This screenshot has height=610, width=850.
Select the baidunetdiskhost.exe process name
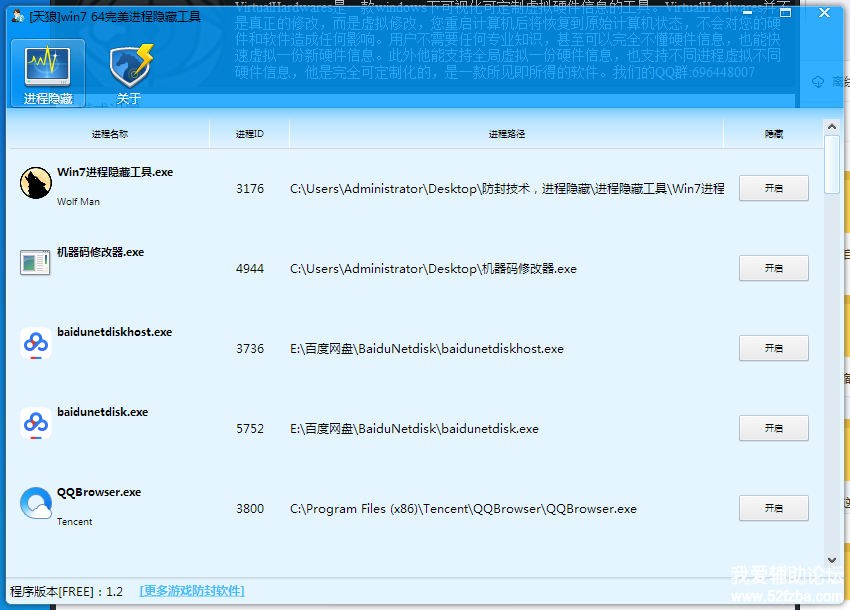pos(114,332)
